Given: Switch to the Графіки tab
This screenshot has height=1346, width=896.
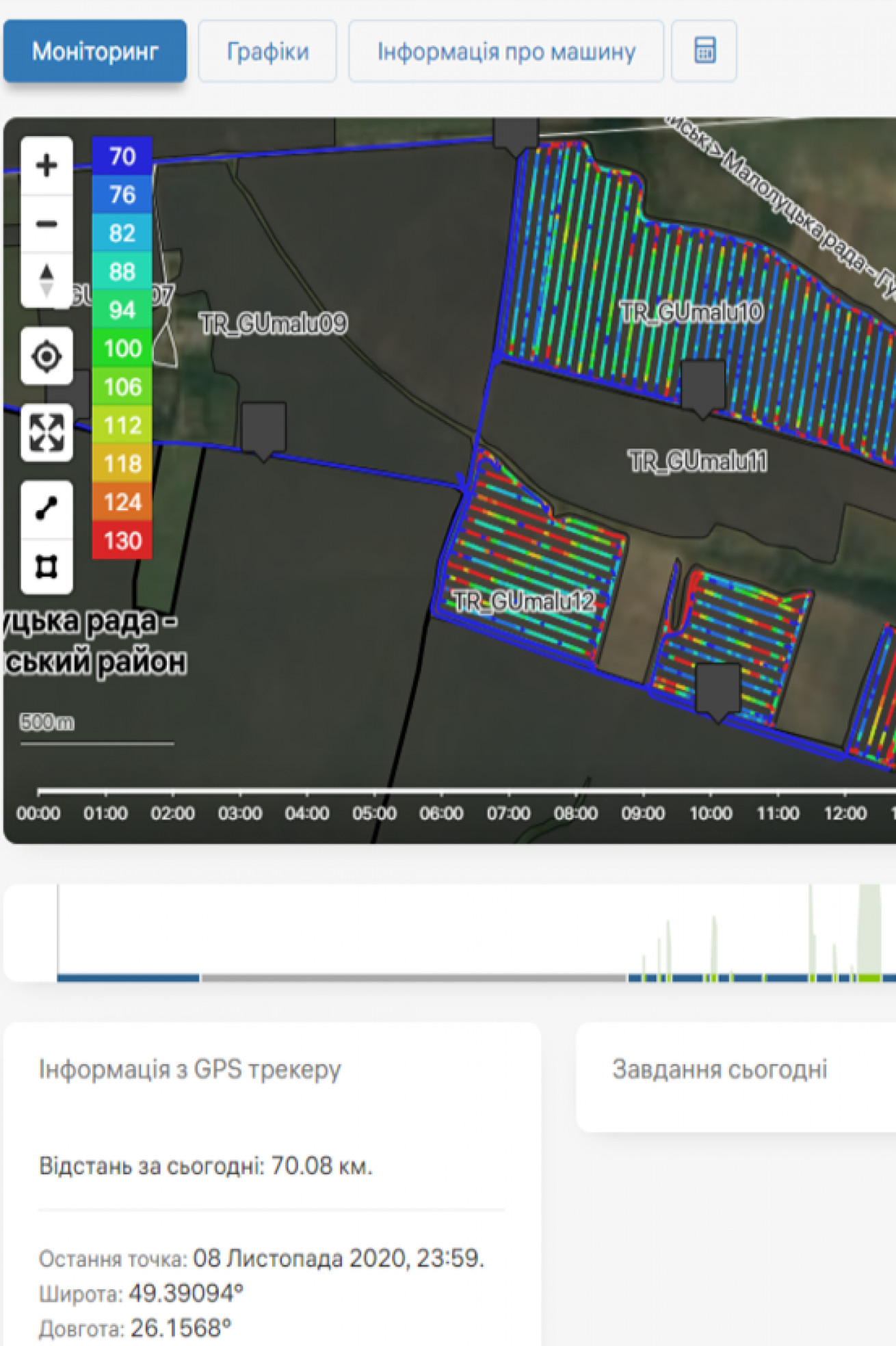Looking at the screenshot, I should tap(267, 51).
